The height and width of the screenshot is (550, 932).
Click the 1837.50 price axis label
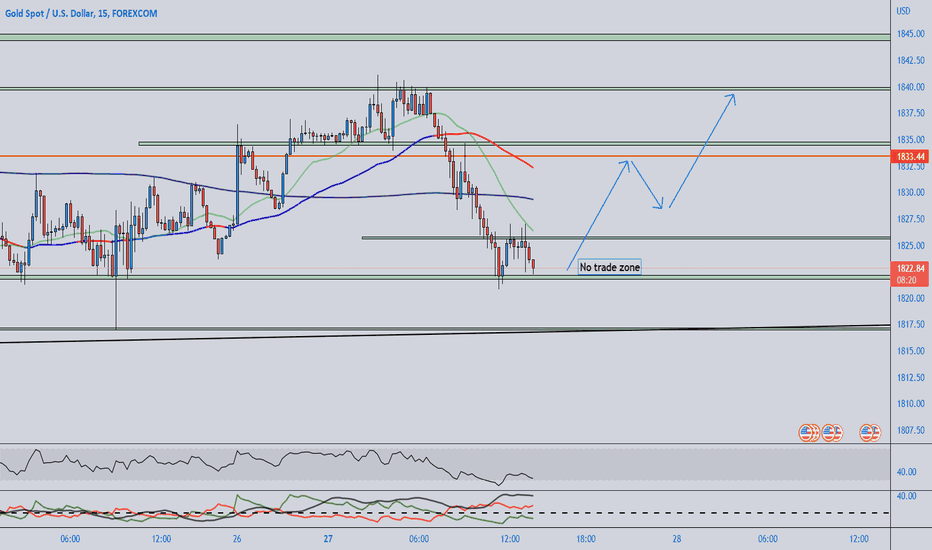click(911, 113)
